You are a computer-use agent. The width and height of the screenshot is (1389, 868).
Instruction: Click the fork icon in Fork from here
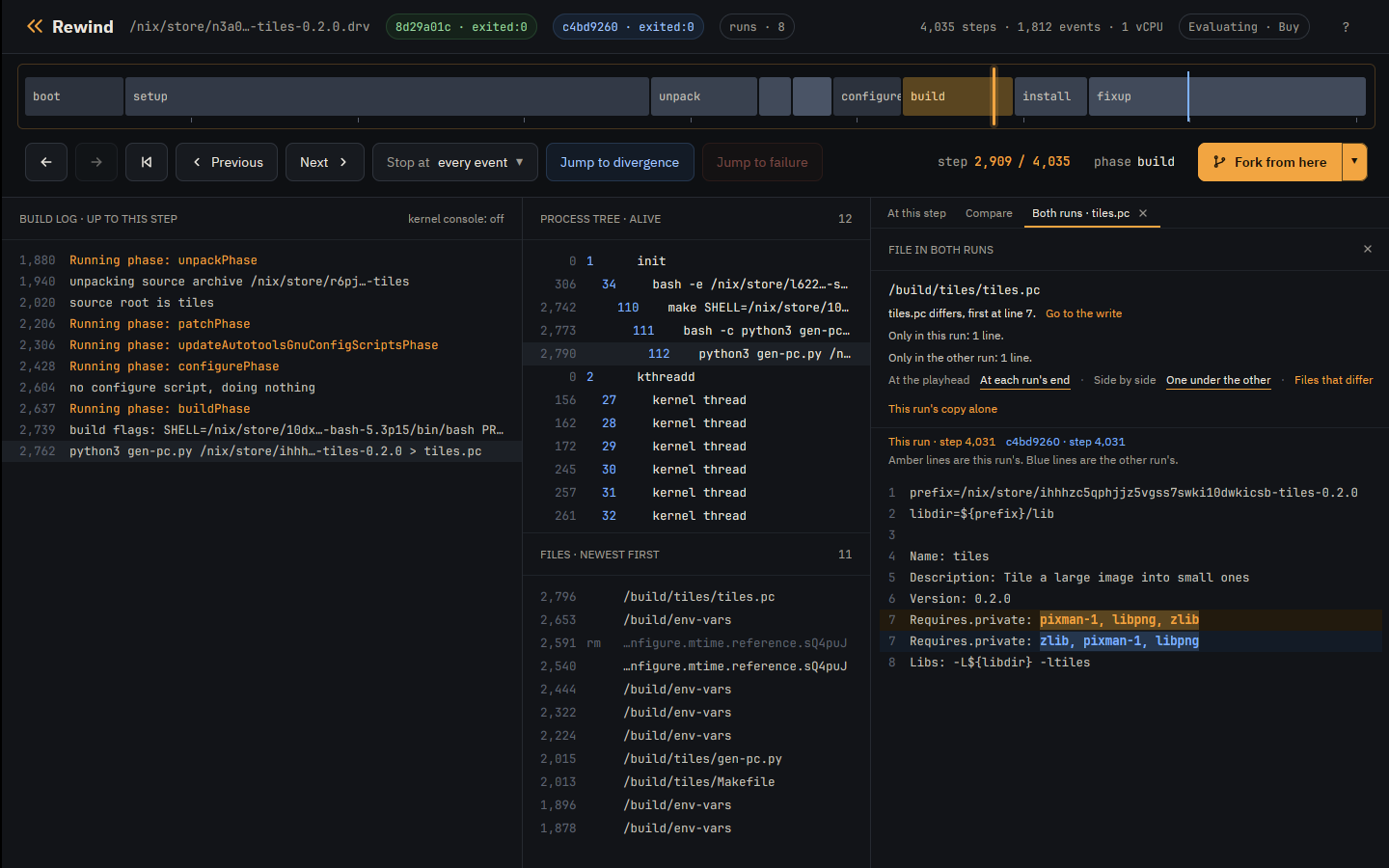point(1219,162)
